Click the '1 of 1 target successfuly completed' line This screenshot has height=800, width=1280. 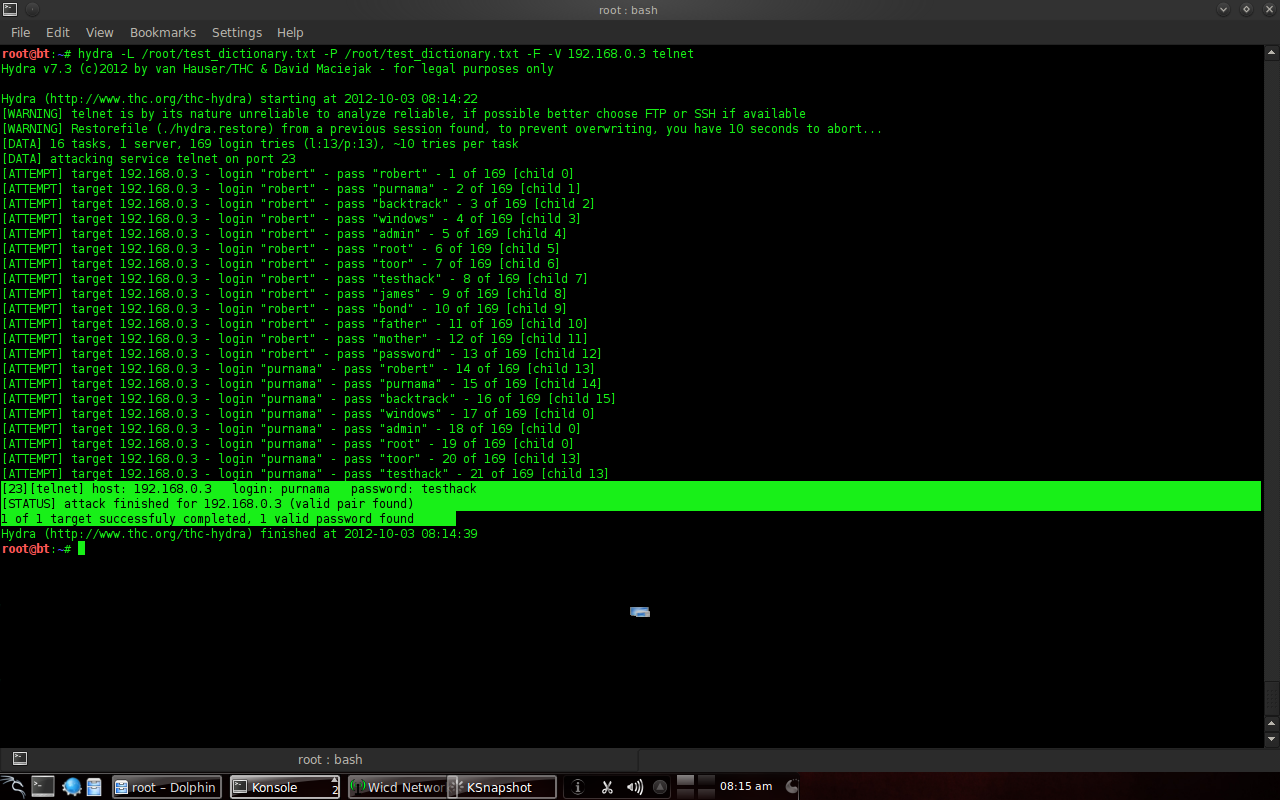[x=208, y=519]
